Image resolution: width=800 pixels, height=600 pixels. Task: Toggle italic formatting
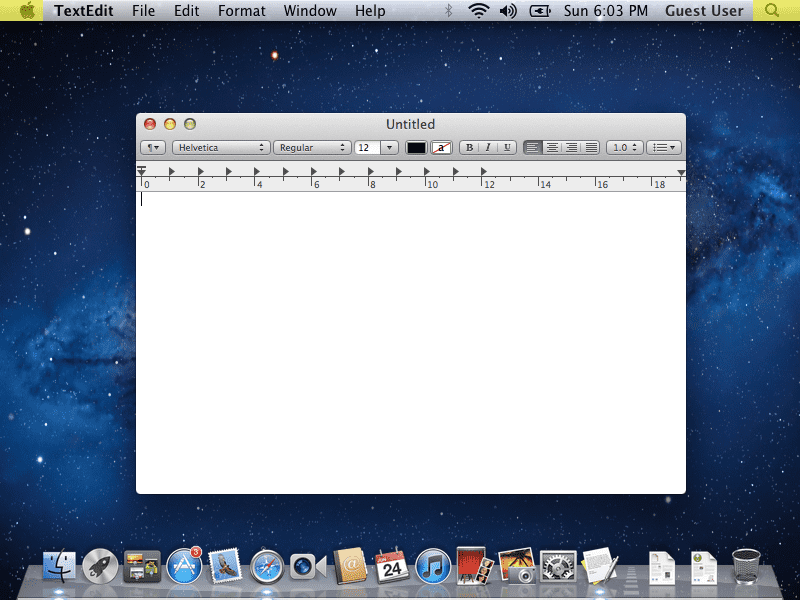[488, 147]
